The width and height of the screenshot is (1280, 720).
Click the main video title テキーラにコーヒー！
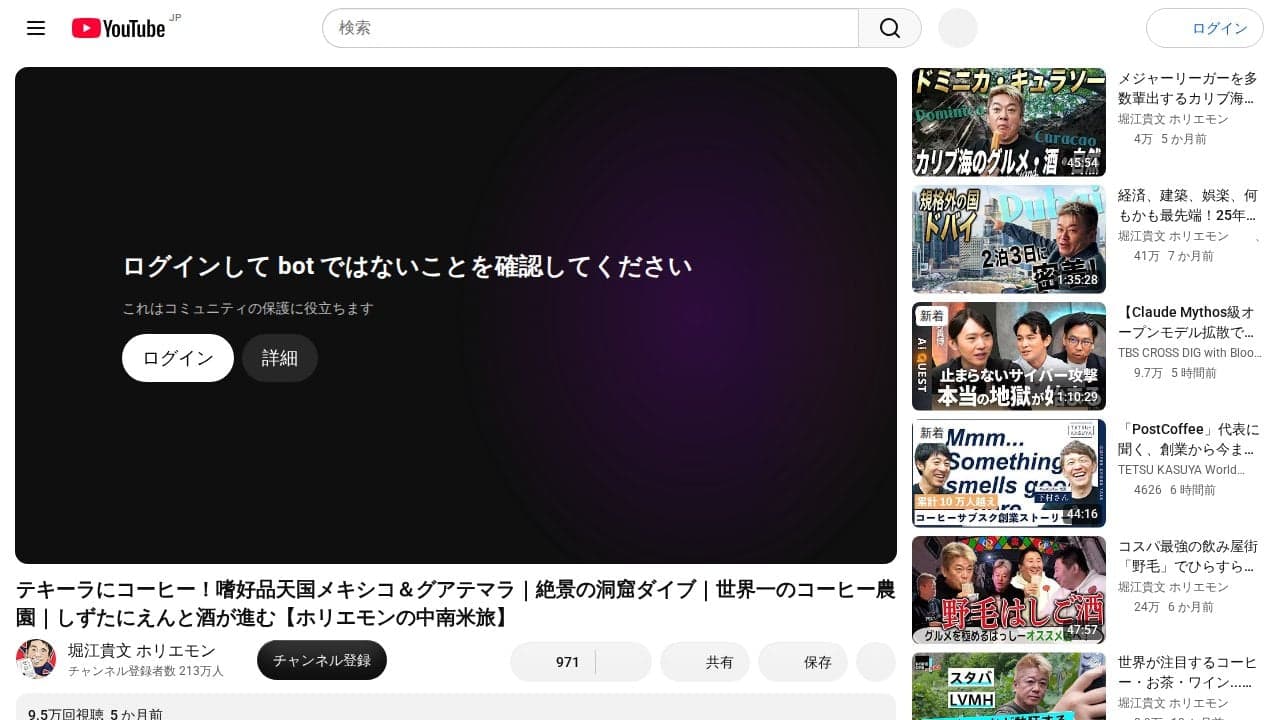point(455,603)
